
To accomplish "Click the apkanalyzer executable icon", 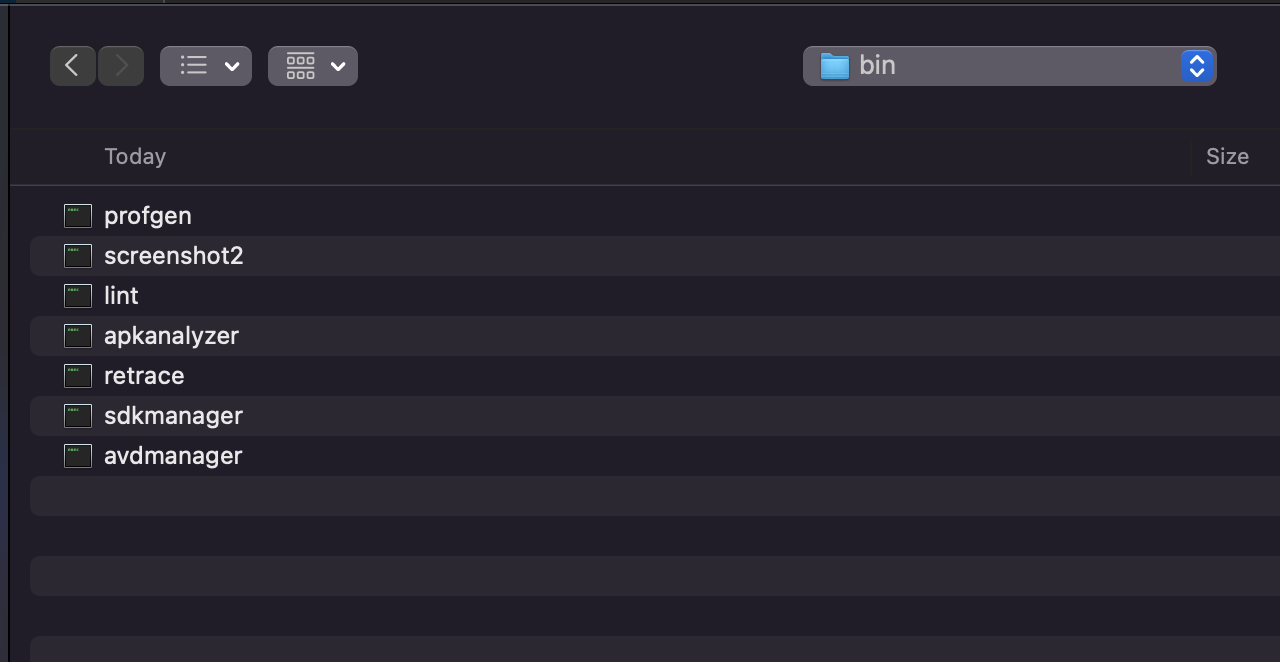I will [78, 336].
